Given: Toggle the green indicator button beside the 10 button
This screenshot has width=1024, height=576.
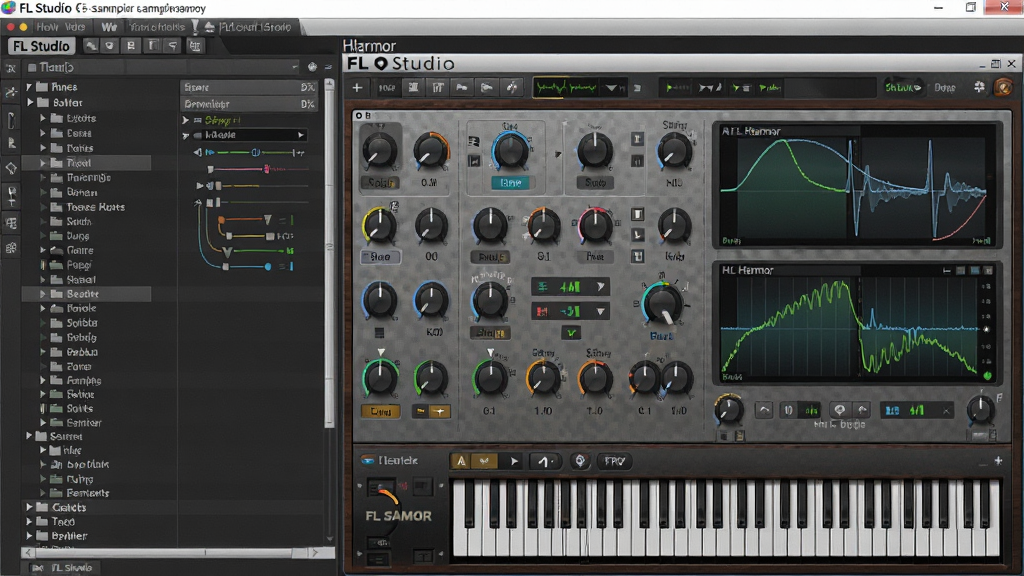Looking at the screenshot, I should pos(810,410).
